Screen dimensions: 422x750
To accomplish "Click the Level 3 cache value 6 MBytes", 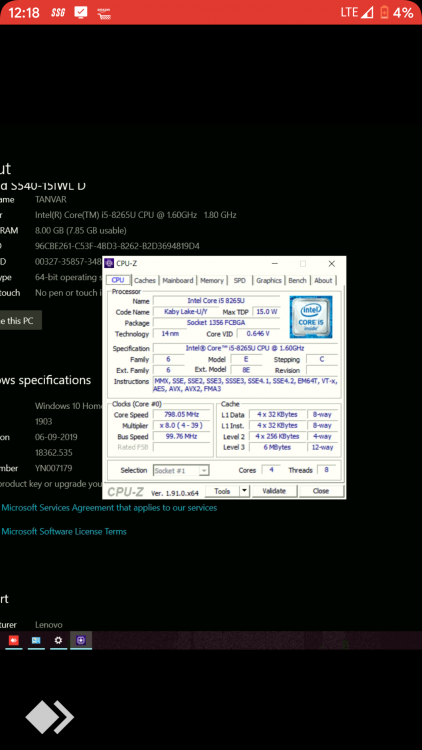I will (277, 448).
